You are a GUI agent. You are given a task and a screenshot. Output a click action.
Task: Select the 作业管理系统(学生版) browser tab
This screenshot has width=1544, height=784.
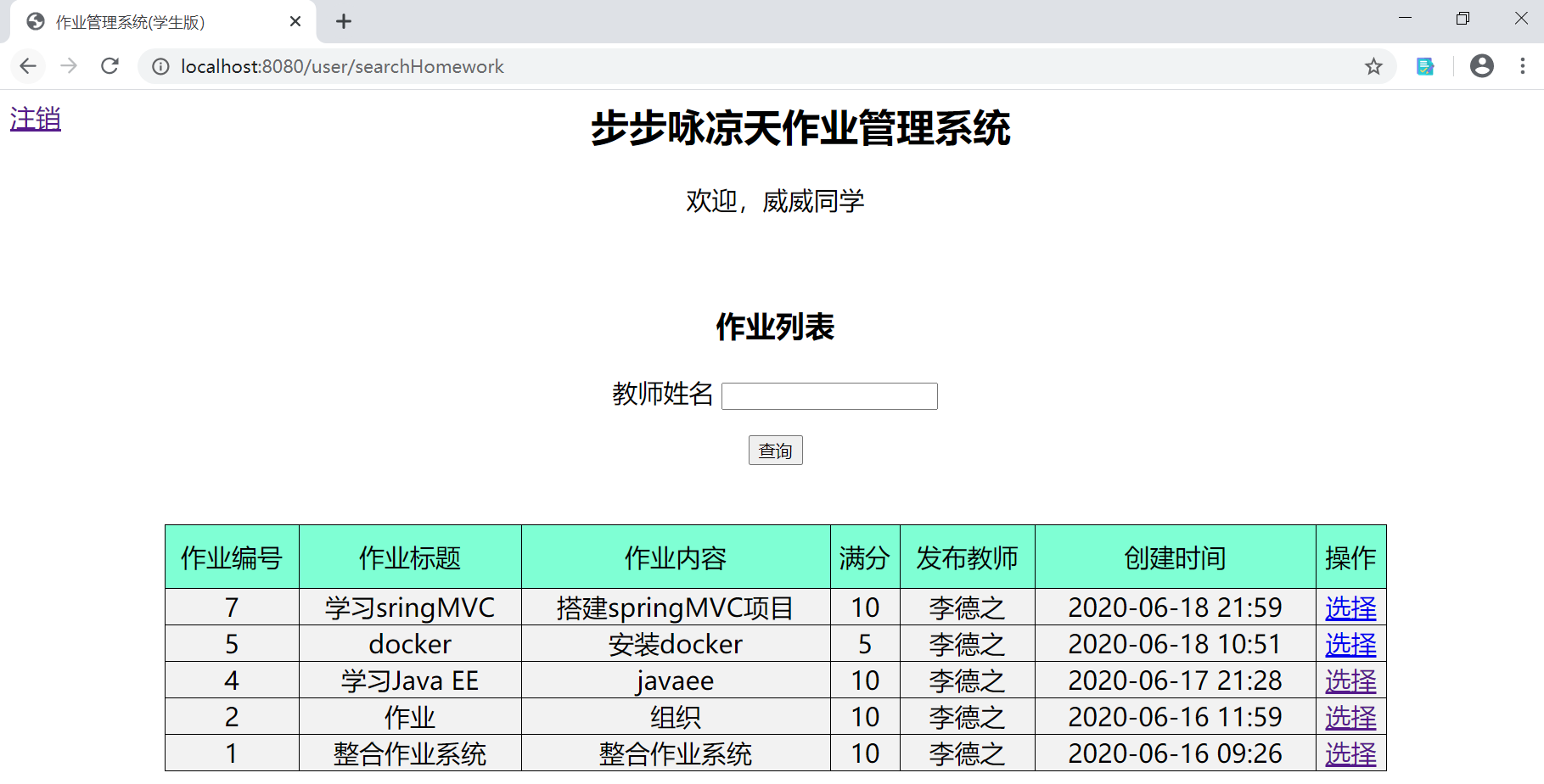pyautogui.click(x=163, y=22)
